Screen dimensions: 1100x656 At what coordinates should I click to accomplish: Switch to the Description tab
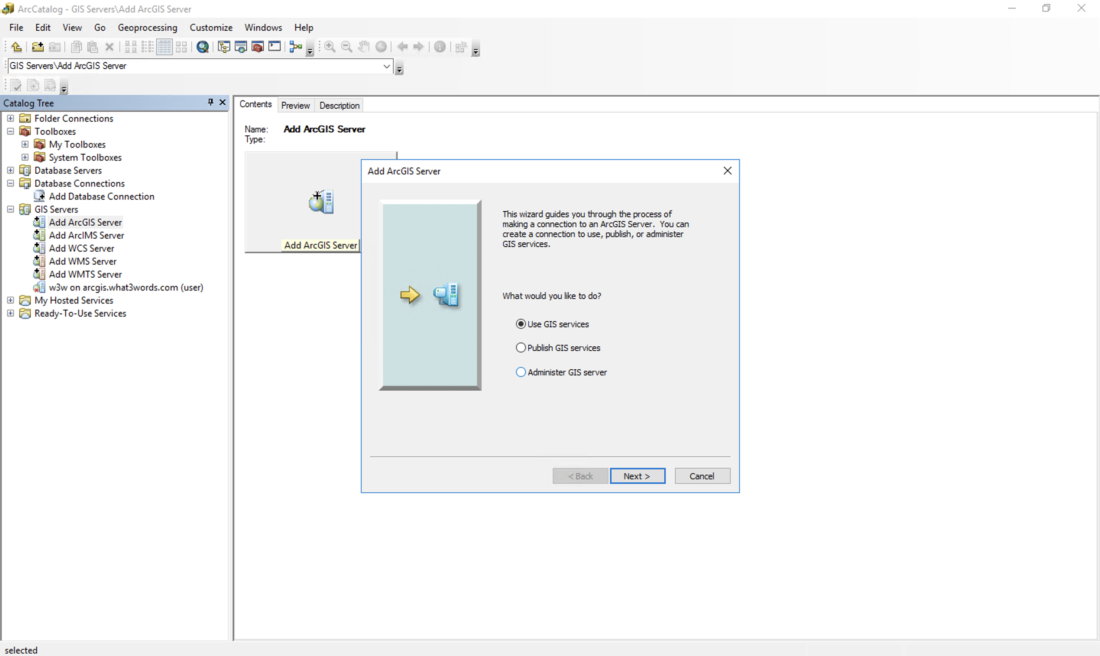(x=340, y=105)
